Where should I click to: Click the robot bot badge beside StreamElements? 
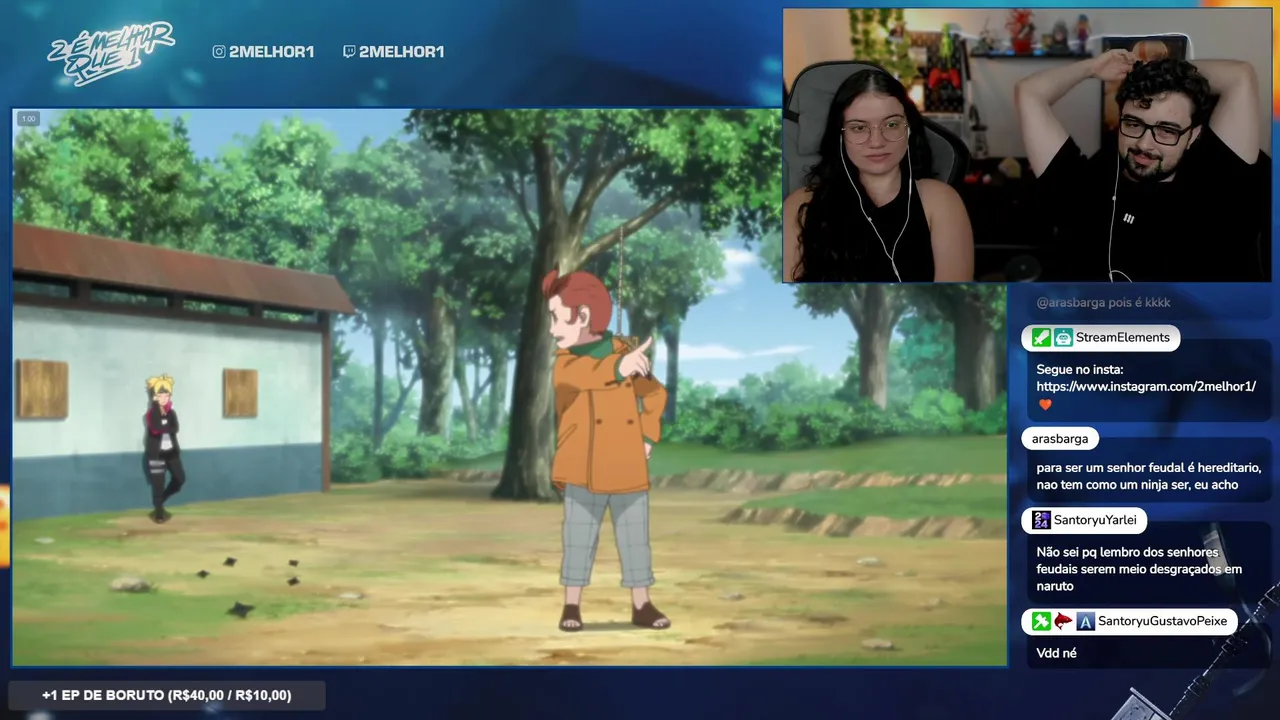(1063, 338)
